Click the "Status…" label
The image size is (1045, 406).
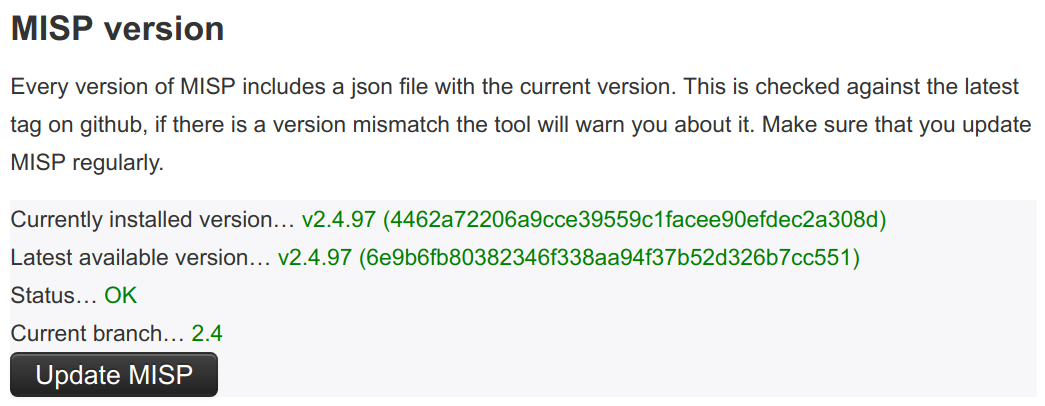tap(54, 296)
